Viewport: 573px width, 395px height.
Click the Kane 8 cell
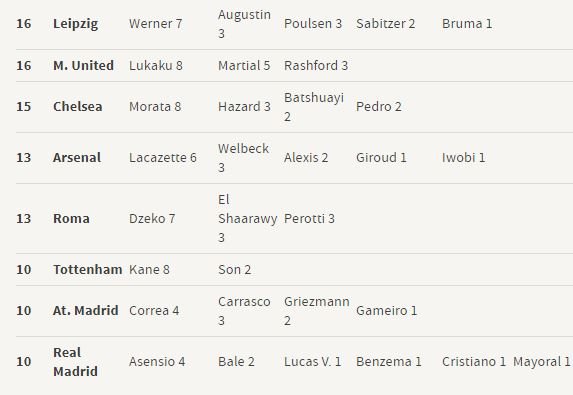tap(149, 269)
